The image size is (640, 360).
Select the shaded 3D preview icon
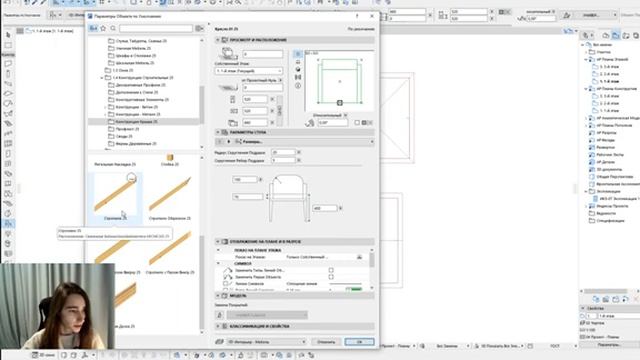pos(298,69)
